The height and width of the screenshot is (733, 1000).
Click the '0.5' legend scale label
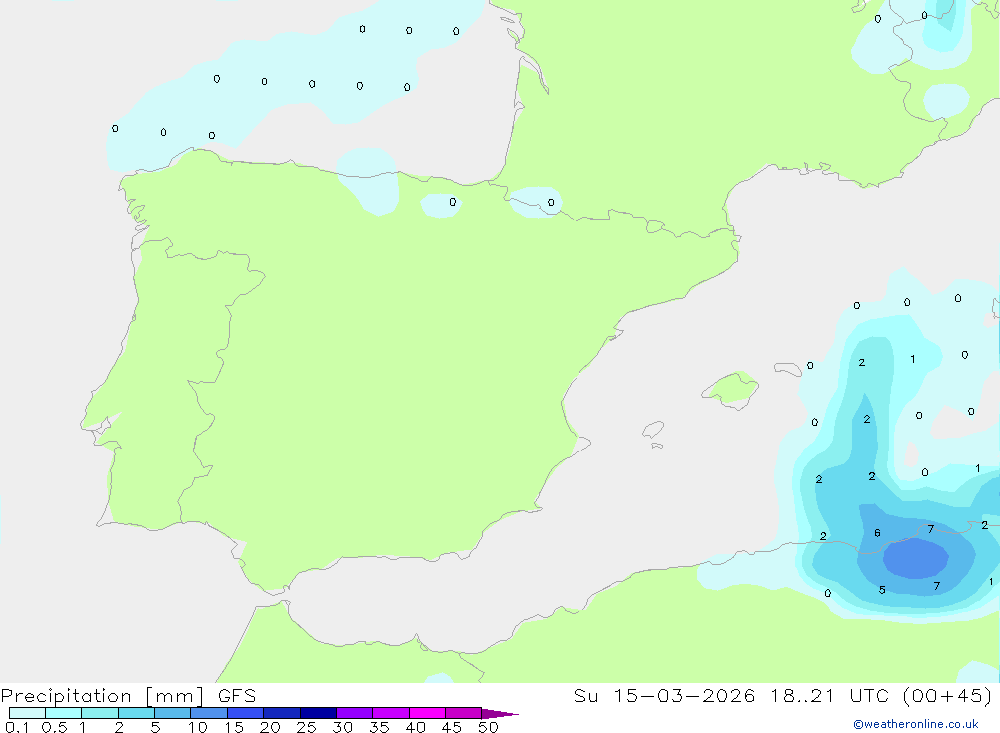(x=54, y=727)
